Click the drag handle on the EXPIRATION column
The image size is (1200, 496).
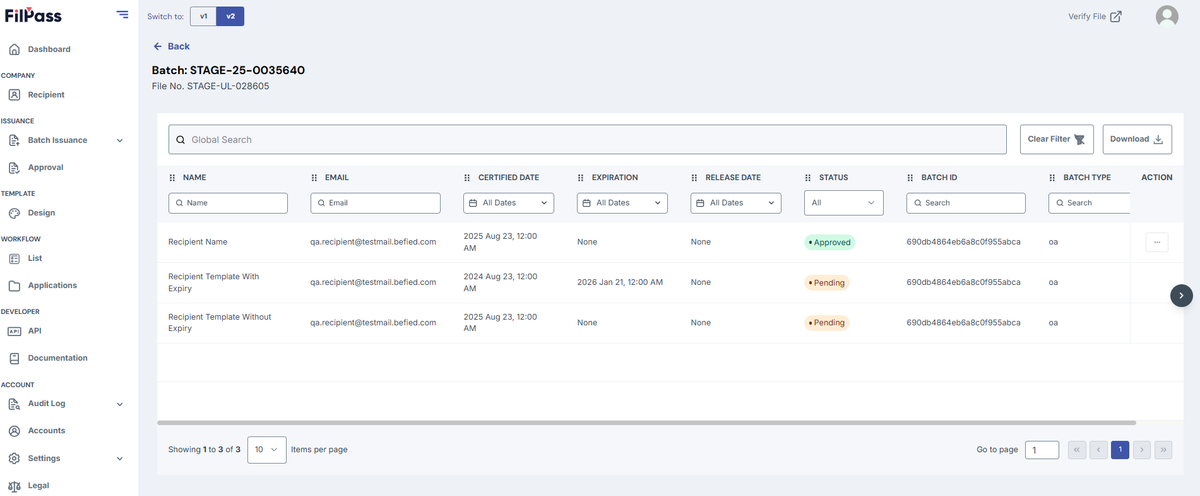pos(582,178)
